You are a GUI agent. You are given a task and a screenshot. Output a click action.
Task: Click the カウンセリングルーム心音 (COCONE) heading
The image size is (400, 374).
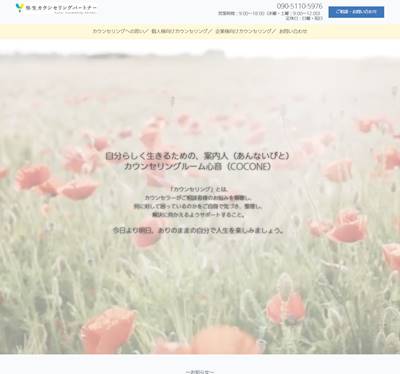pos(197,167)
